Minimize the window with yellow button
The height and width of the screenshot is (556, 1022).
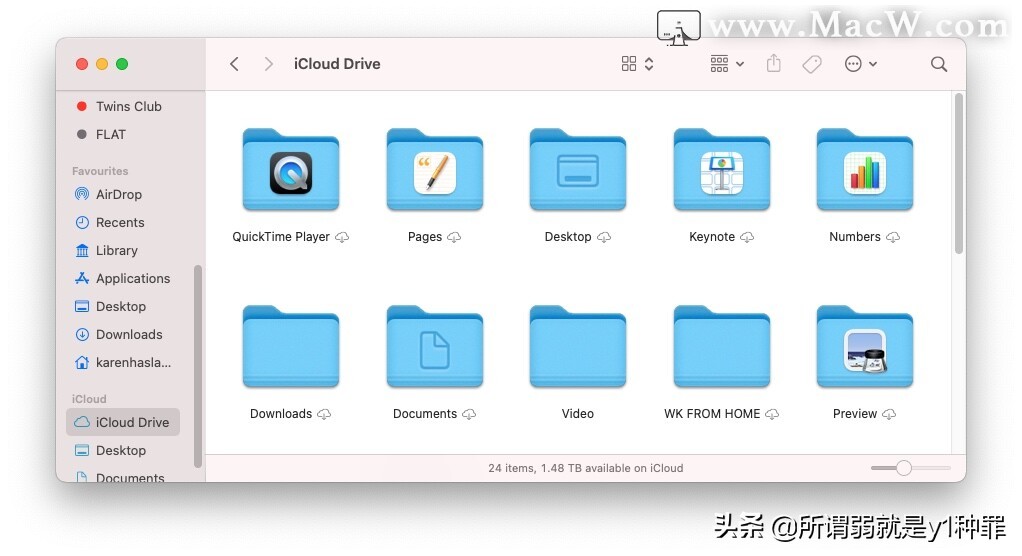(x=102, y=64)
